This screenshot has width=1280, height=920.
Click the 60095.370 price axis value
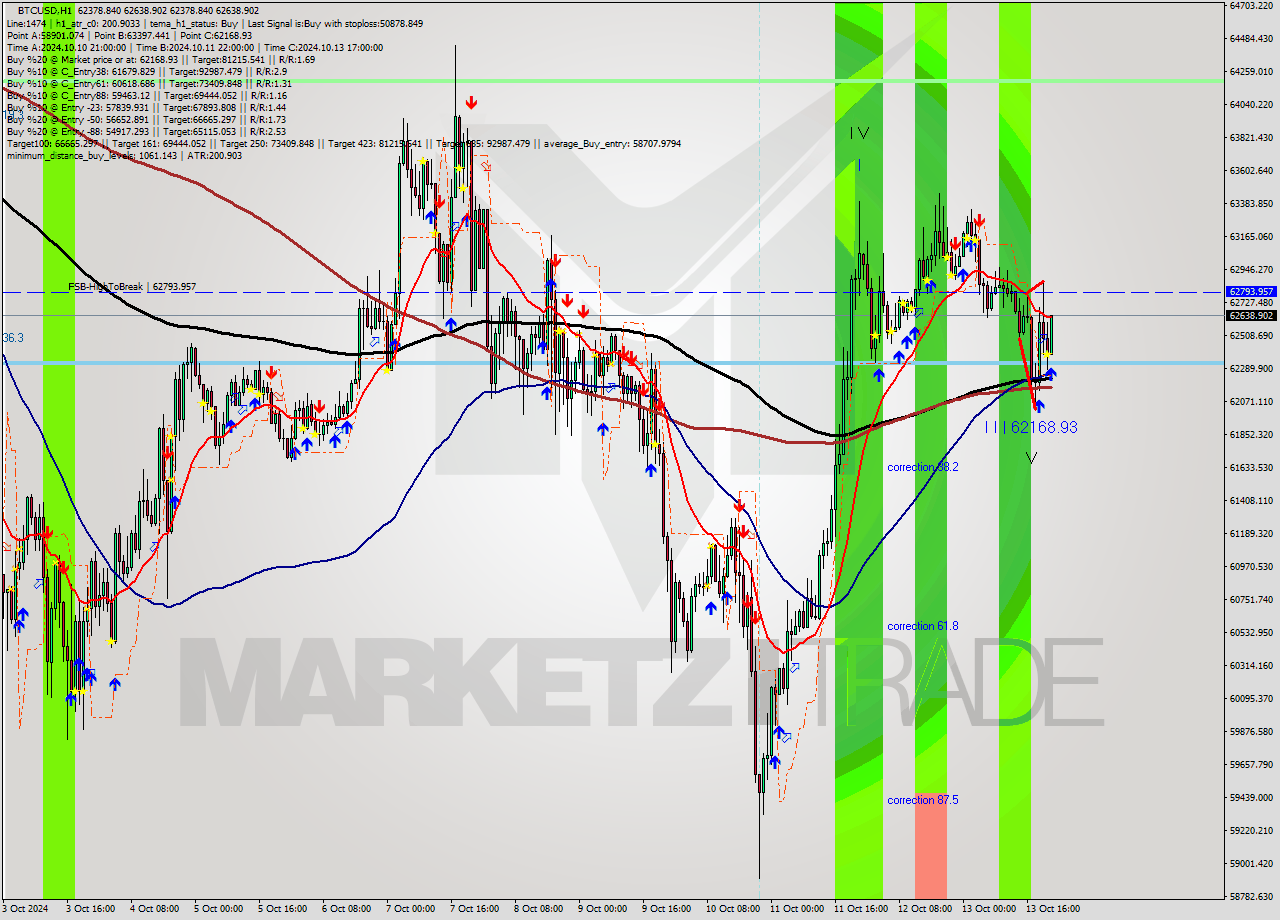[x=1250, y=698]
